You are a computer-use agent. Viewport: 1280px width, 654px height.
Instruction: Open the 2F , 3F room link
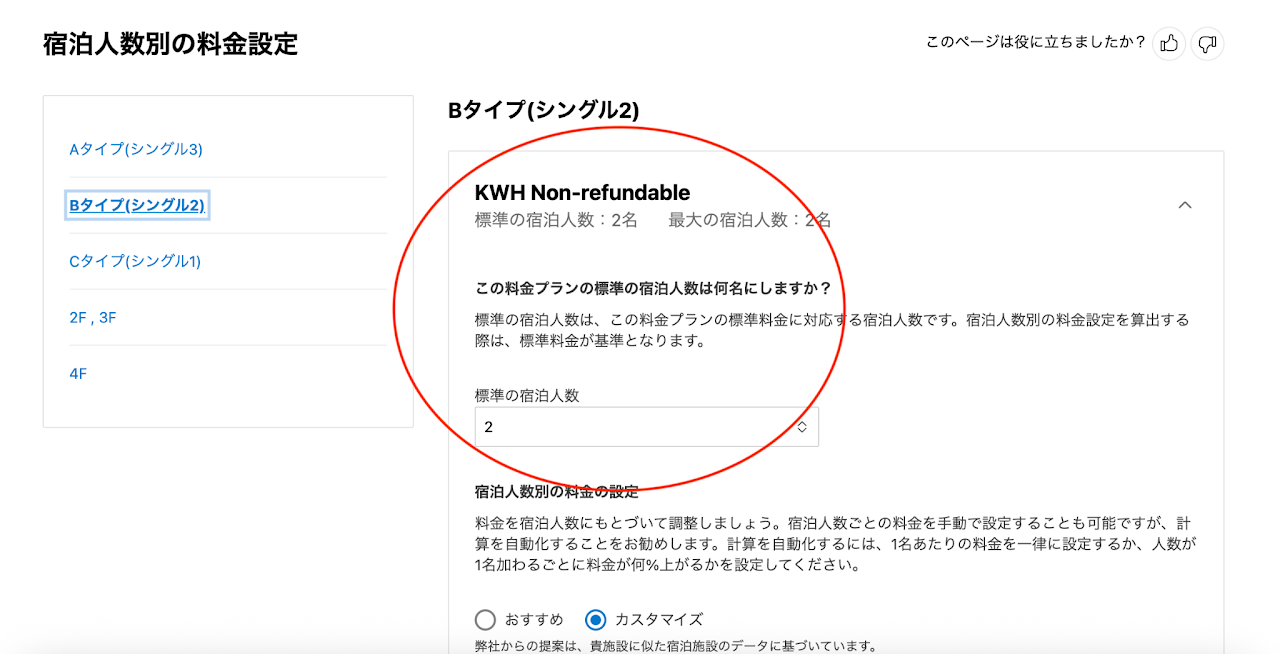point(93,317)
